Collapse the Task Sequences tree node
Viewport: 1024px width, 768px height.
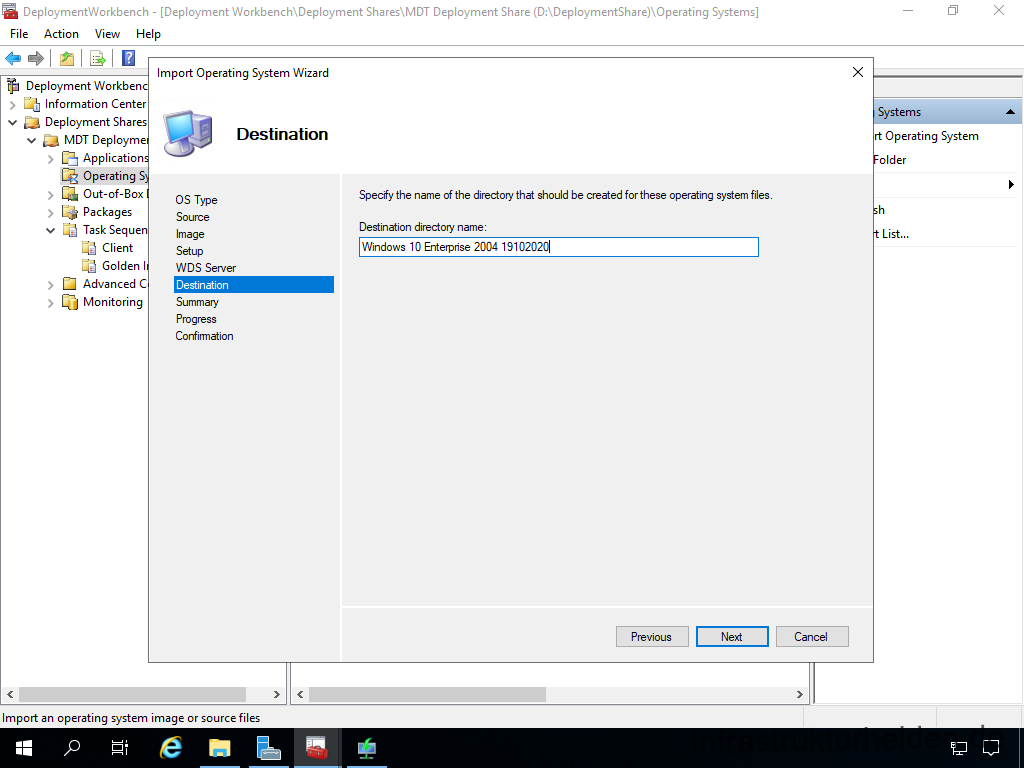(x=50, y=230)
